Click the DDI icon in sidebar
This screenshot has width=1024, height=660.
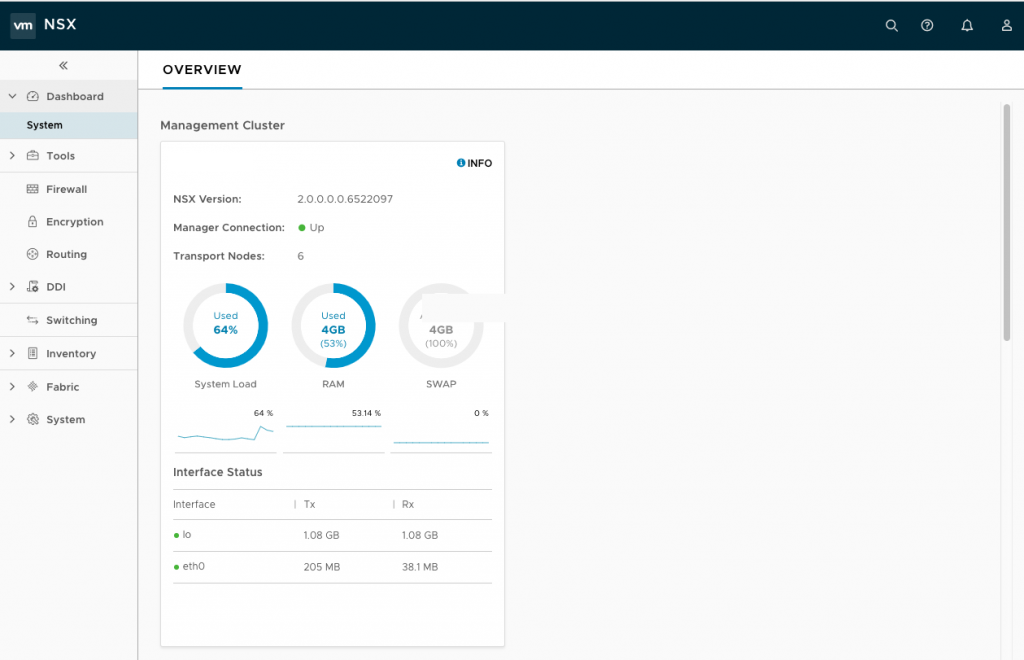[33, 287]
